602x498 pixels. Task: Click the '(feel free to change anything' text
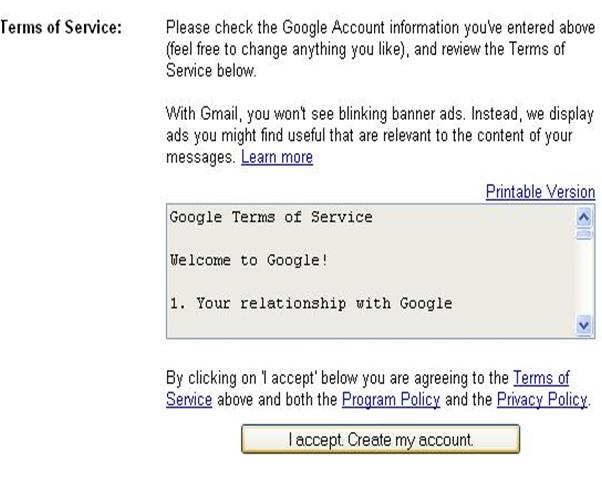[x=300, y=49]
